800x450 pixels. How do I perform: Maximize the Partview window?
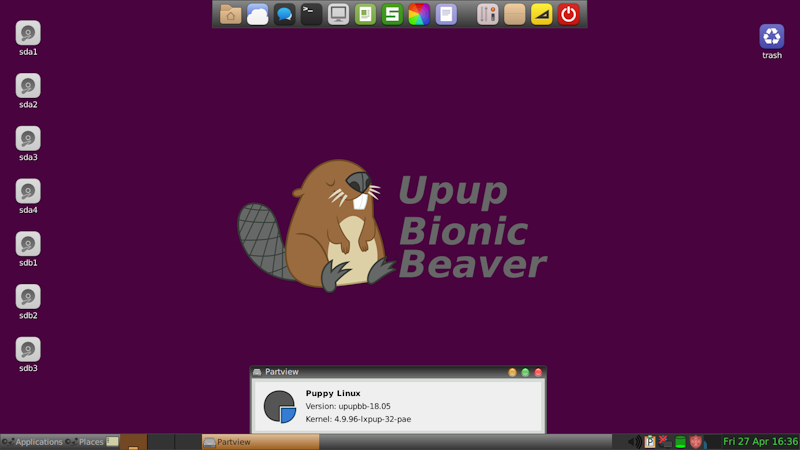(525, 372)
